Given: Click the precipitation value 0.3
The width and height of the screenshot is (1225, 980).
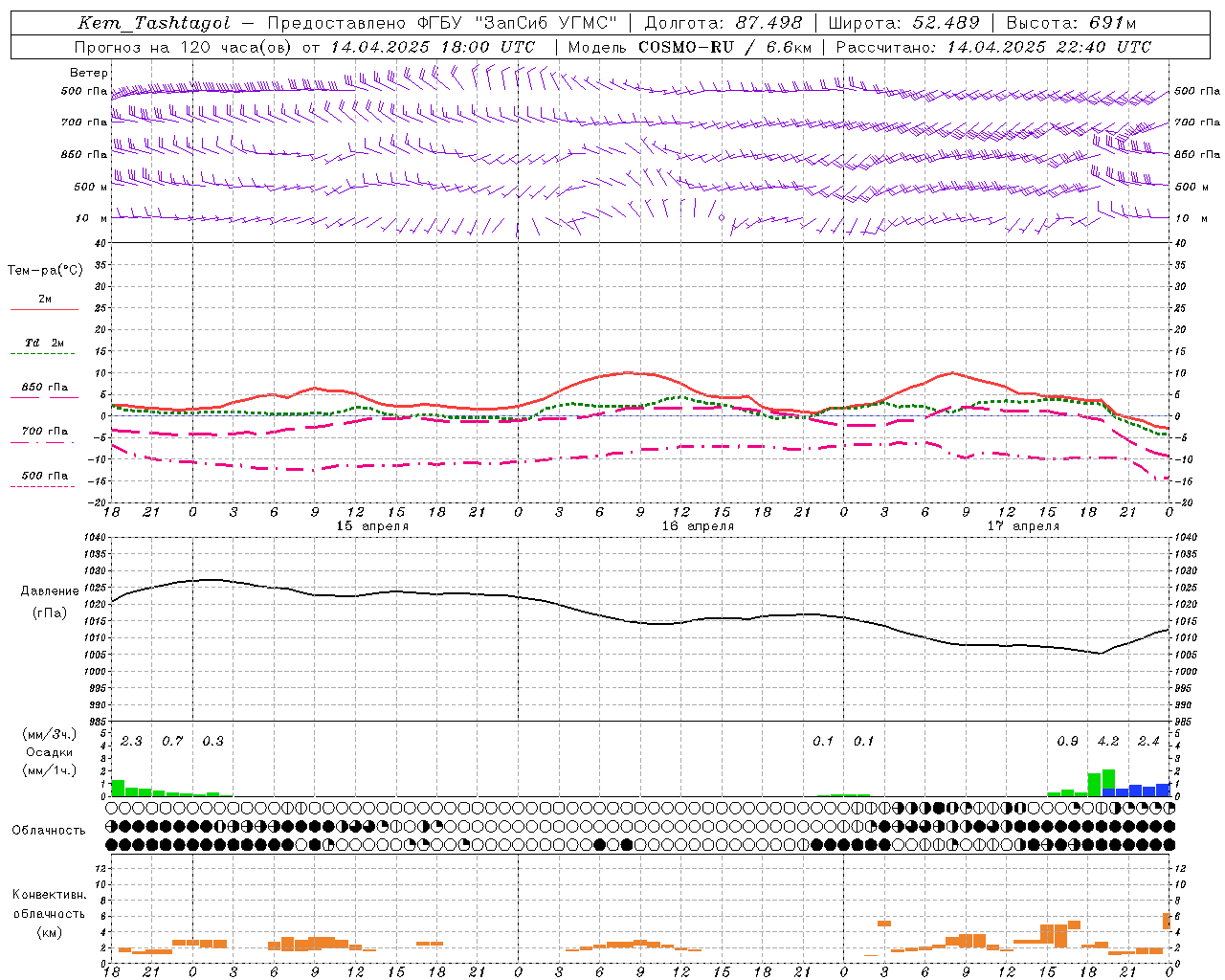Looking at the screenshot, I should 212,741.
